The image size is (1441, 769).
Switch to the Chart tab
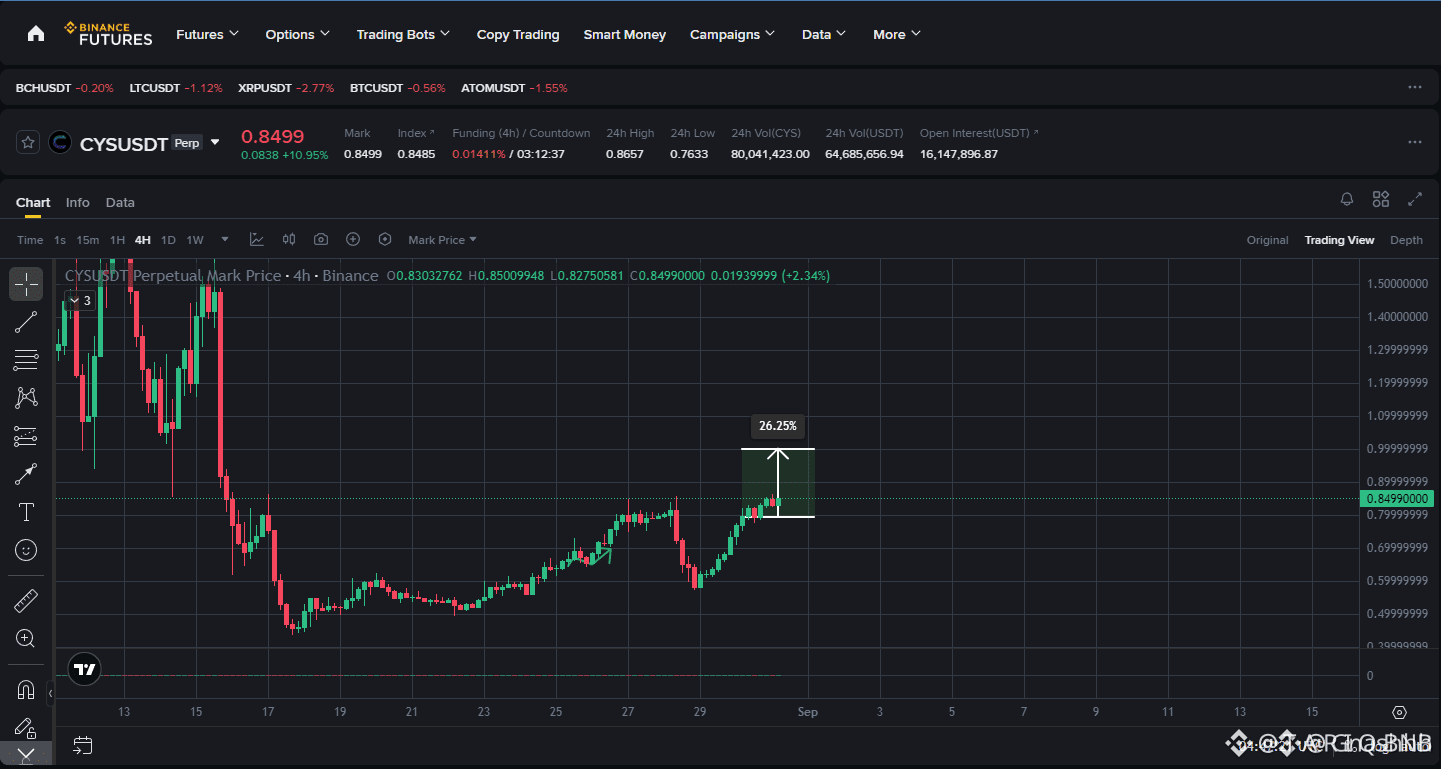33,202
